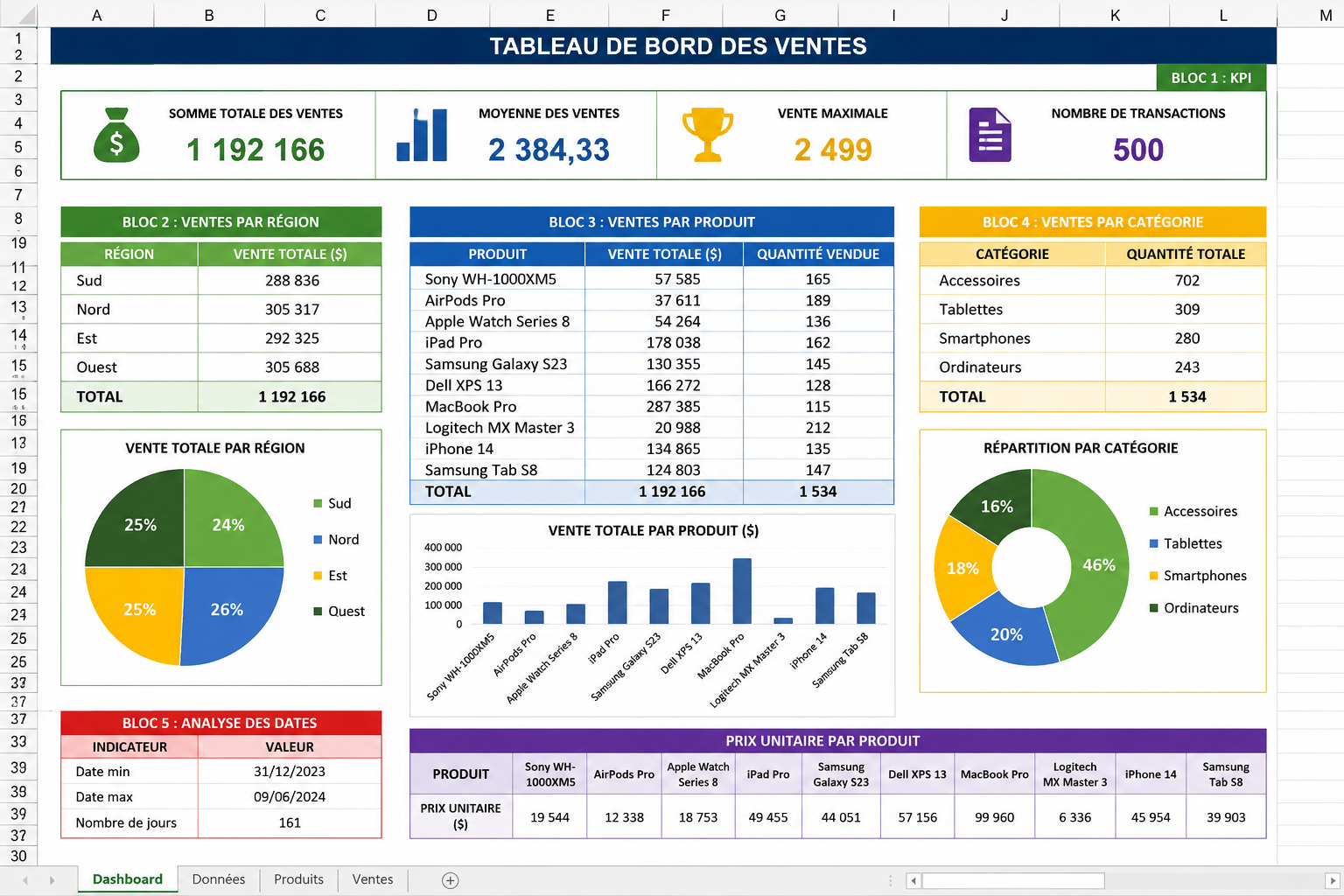
Task: Select the maximum sale value '2 499'
Action: [833, 150]
